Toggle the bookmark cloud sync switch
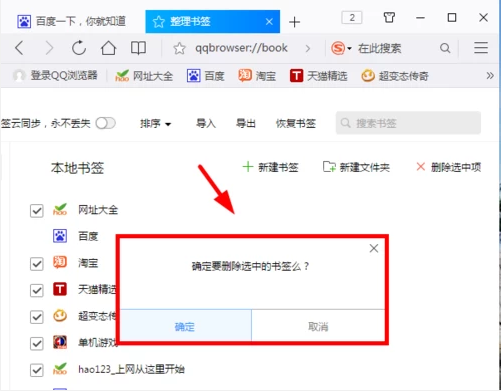This screenshot has width=501, height=391. (x=106, y=123)
